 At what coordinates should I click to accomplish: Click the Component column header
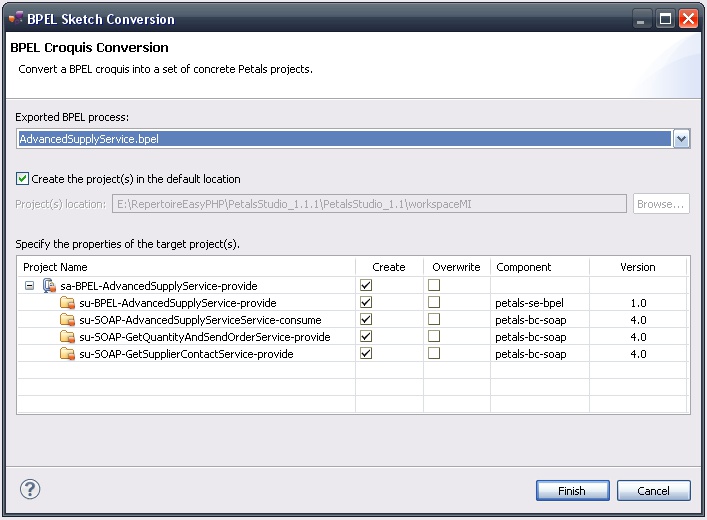click(523, 267)
